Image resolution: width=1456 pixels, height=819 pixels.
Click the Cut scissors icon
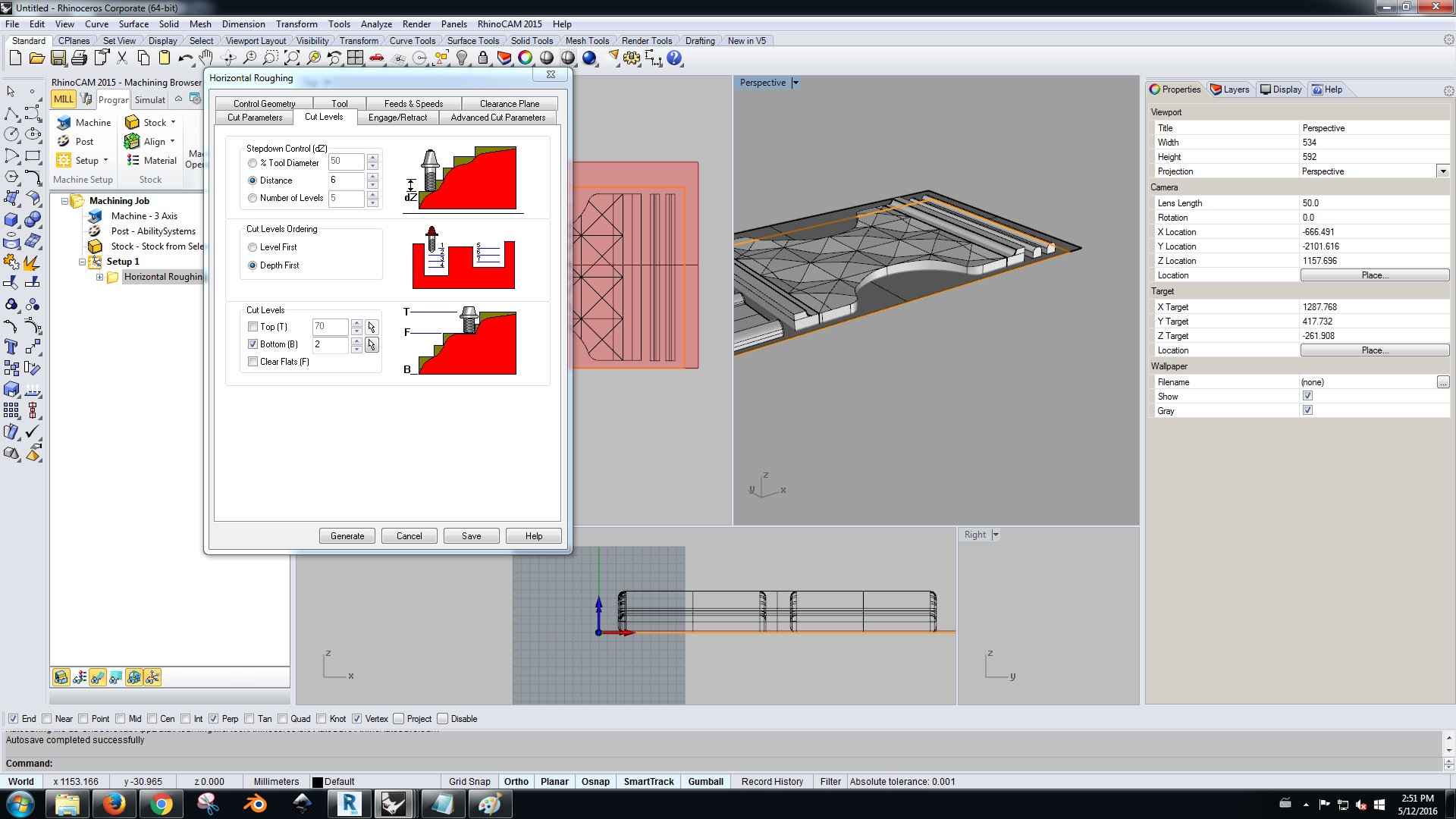(x=122, y=58)
